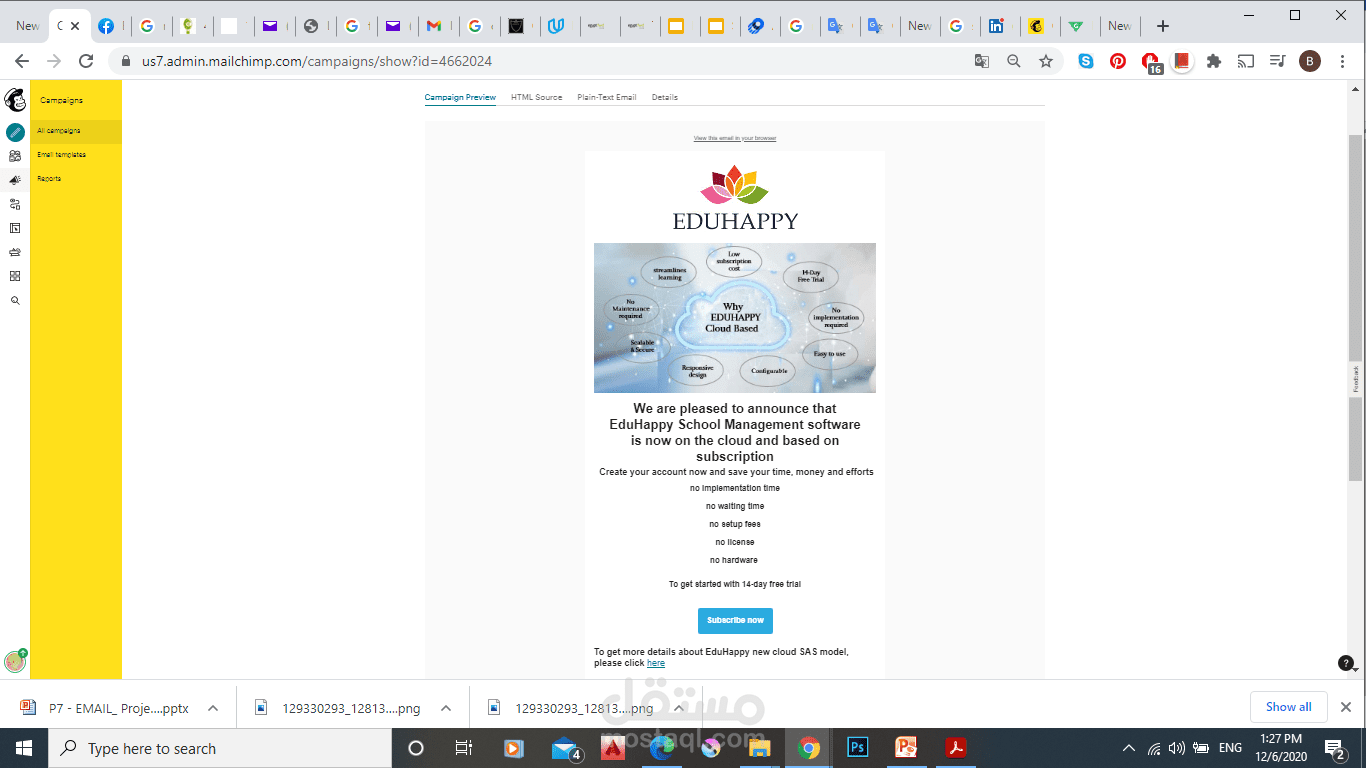This screenshot has width=1366, height=768.
Task: Switch to the Details tab
Action: click(665, 97)
